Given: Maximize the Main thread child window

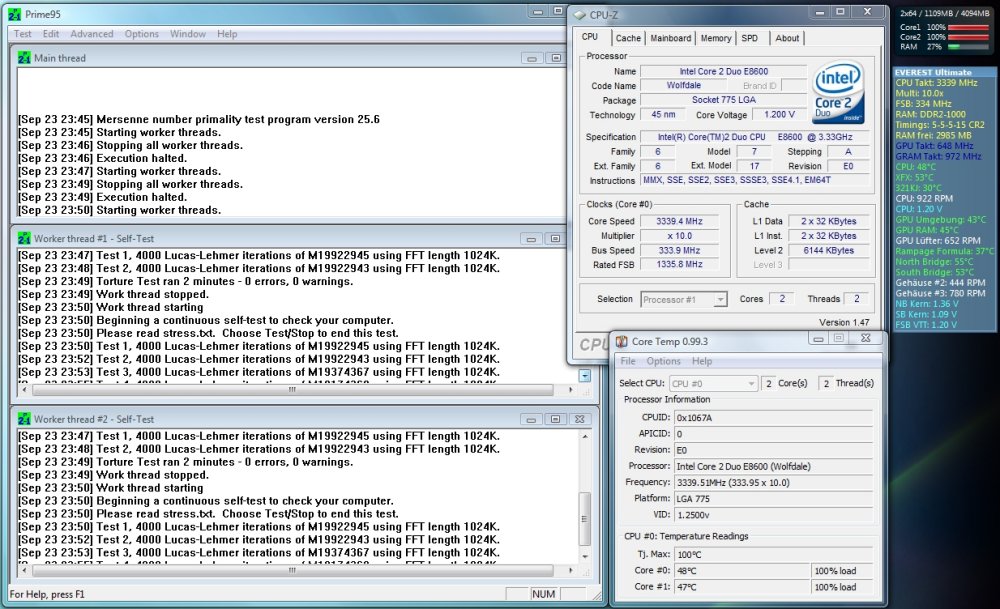Looking at the screenshot, I should pos(556,58).
